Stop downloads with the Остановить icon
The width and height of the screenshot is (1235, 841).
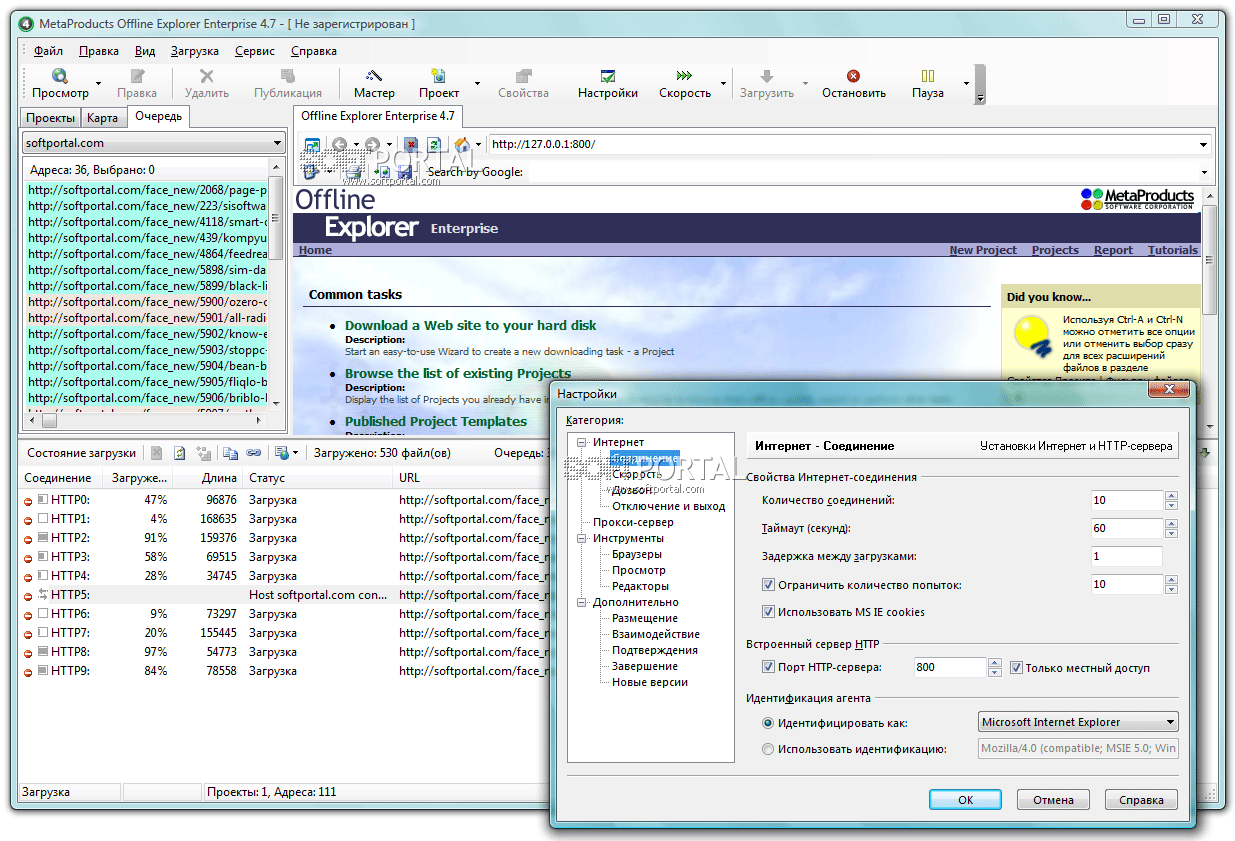[x=853, y=76]
